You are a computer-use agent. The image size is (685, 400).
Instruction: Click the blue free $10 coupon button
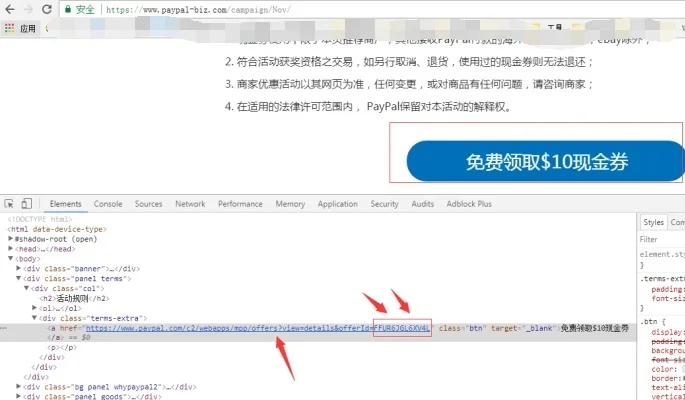(x=545, y=161)
